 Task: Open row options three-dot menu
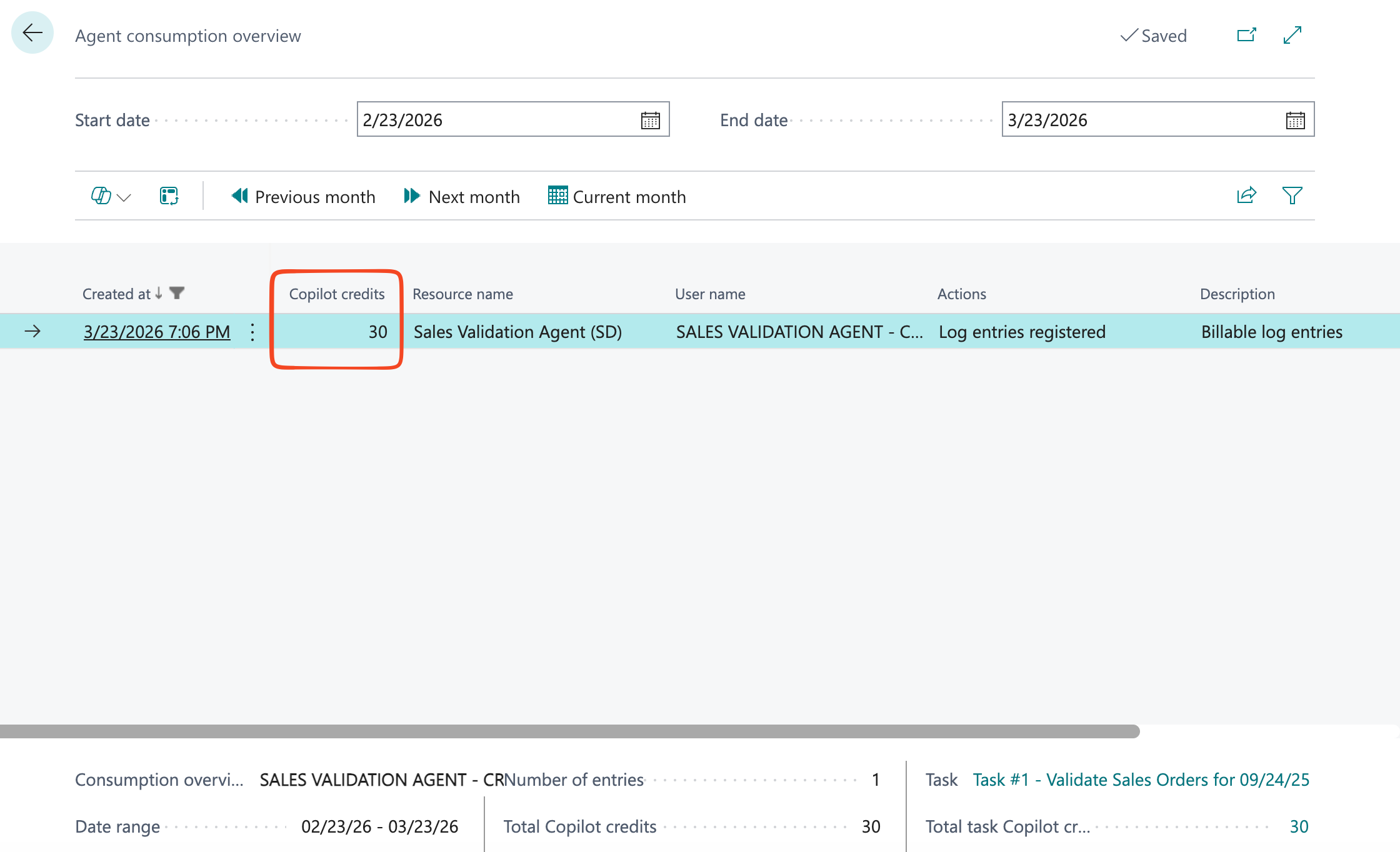(x=252, y=332)
